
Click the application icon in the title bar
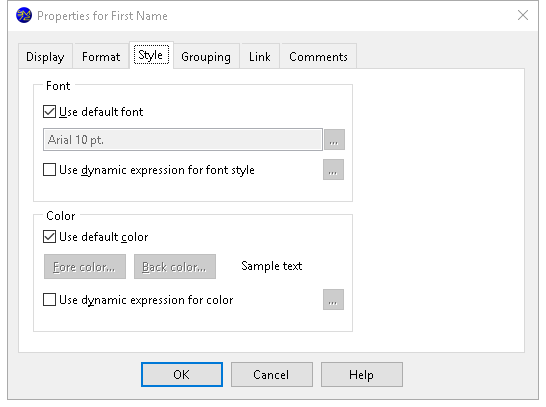[x=24, y=16]
